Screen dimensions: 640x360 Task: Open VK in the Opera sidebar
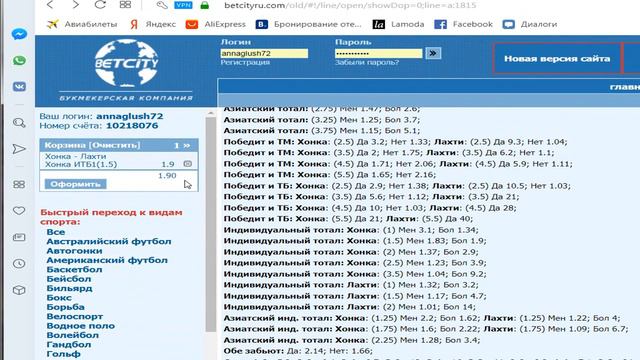coord(19,87)
